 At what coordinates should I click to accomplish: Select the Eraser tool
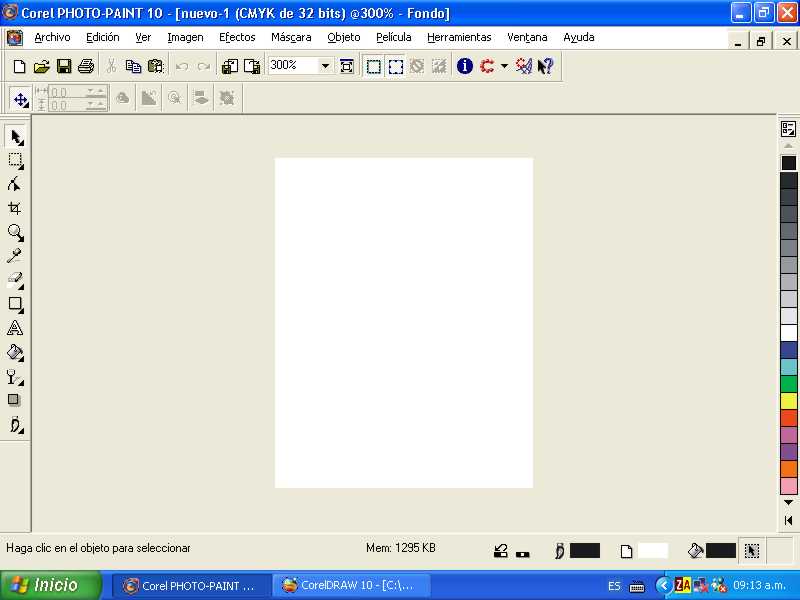click(x=15, y=280)
